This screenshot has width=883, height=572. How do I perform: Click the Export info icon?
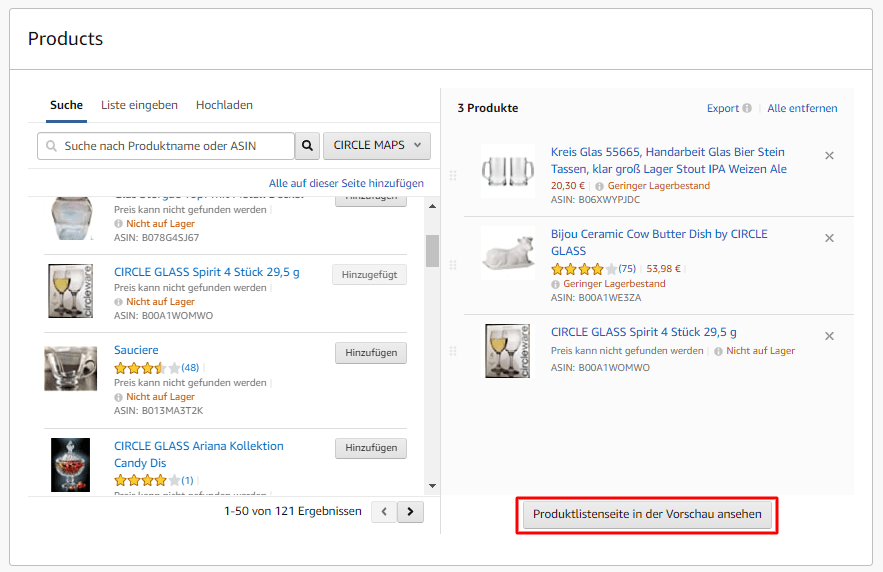coord(747,108)
